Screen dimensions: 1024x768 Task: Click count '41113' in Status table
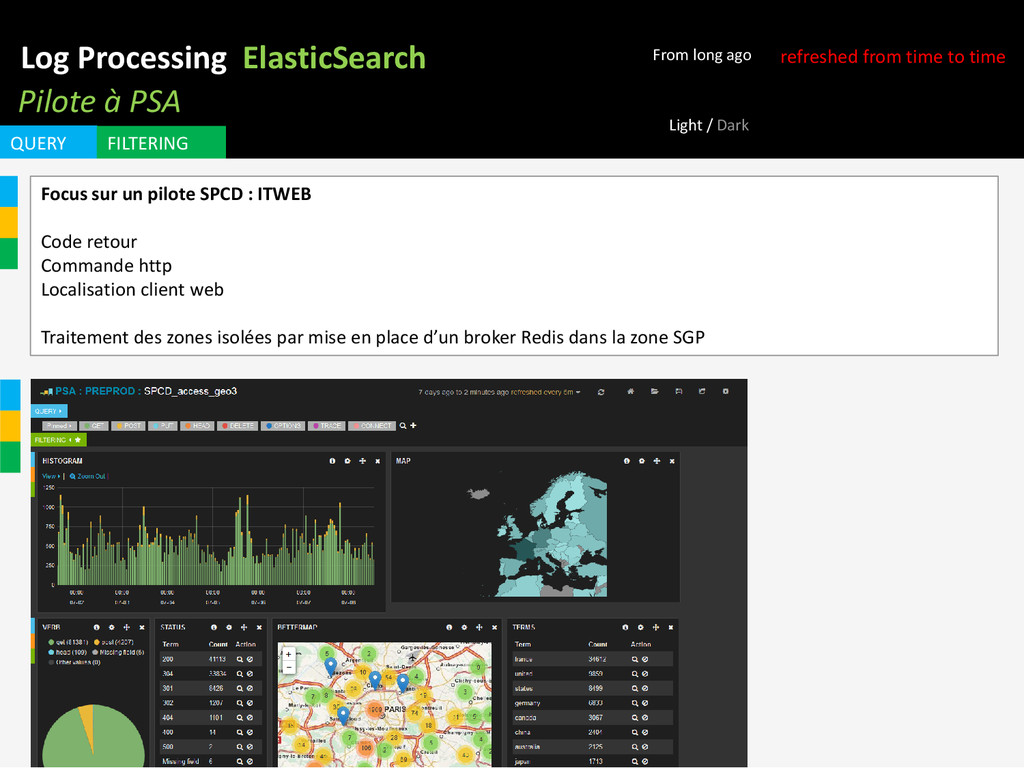pos(217,660)
